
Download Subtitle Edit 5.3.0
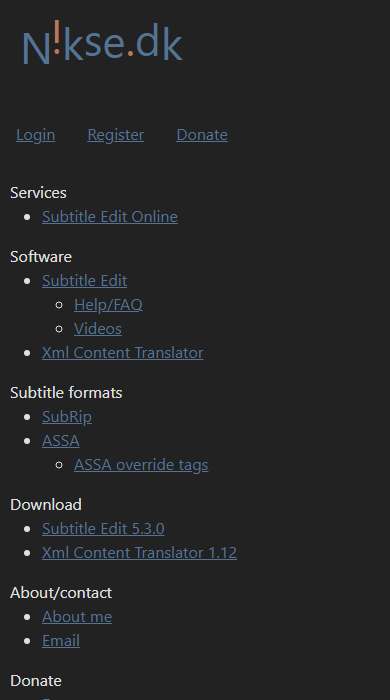pos(103,529)
